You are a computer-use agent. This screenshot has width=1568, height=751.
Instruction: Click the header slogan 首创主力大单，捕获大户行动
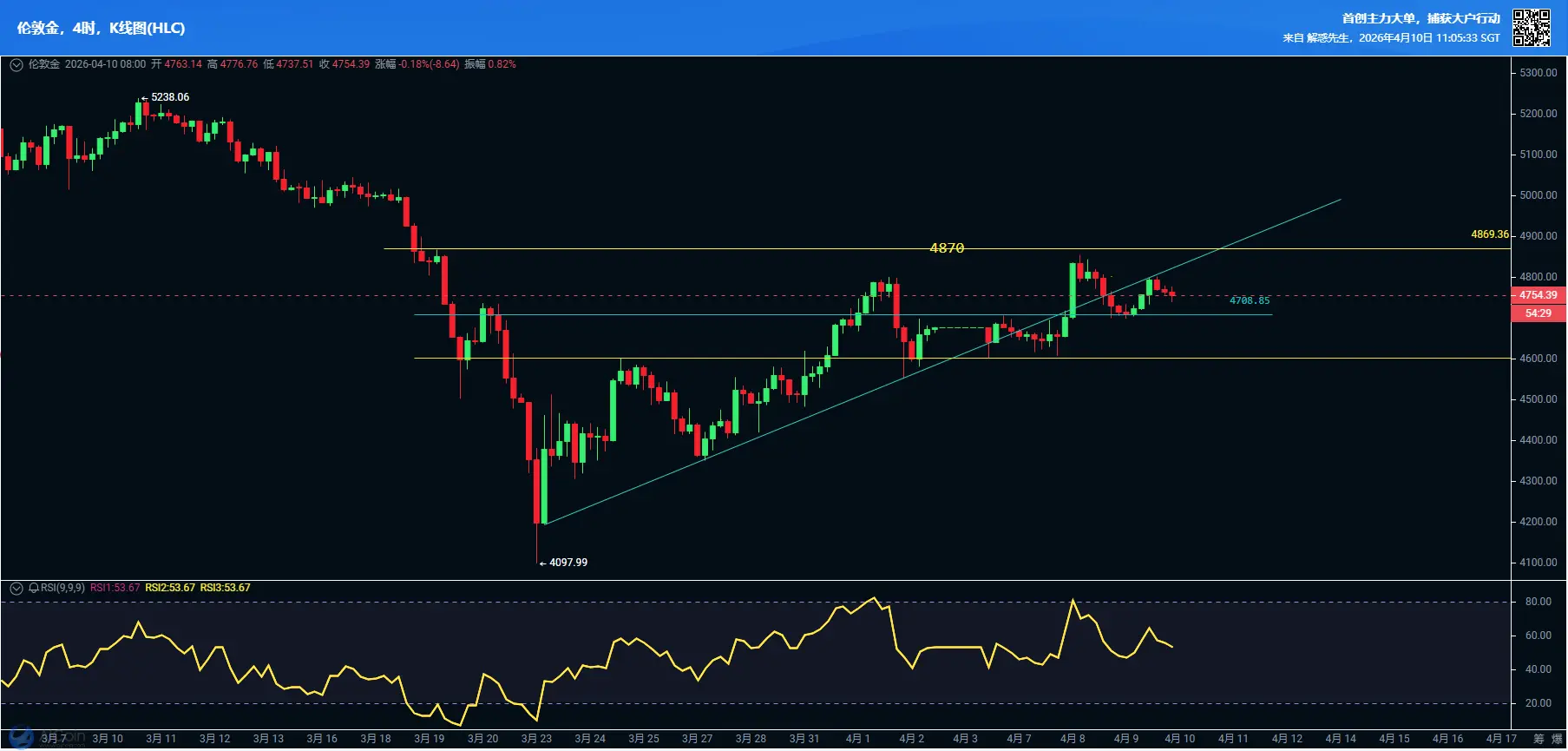1420,18
